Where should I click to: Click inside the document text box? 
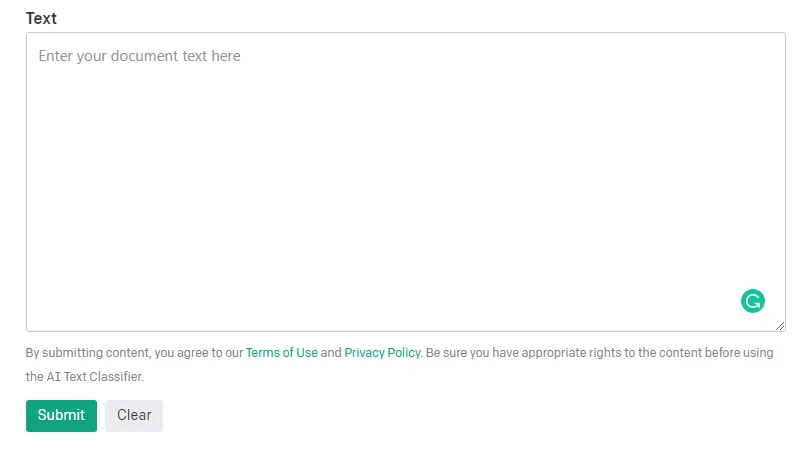tap(405, 182)
